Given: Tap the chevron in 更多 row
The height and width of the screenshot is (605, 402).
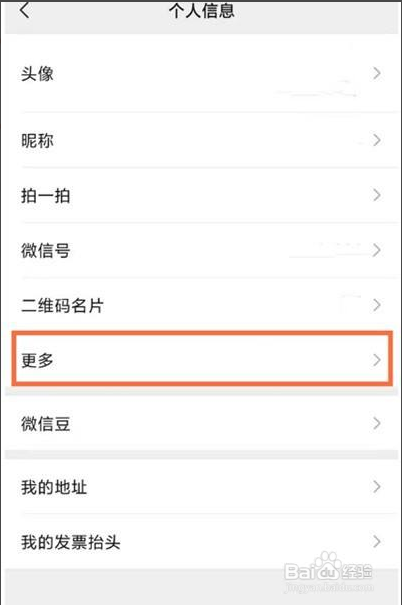Looking at the screenshot, I should pos(377,360).
